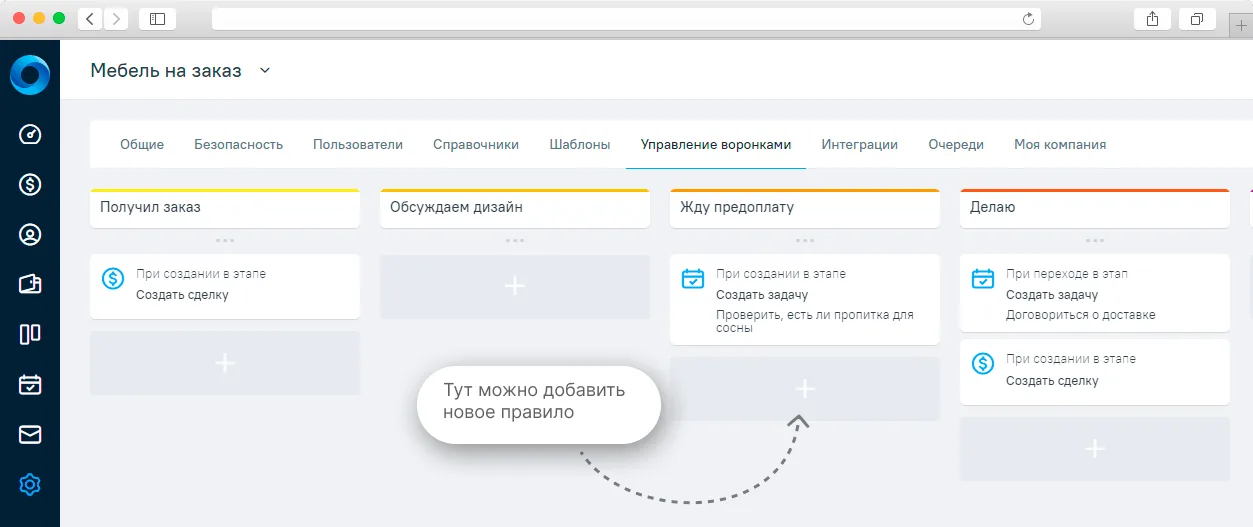Switch to the Безопасность tab
This screenshot has width=1253, height=527.
click(x=238, y=144)
